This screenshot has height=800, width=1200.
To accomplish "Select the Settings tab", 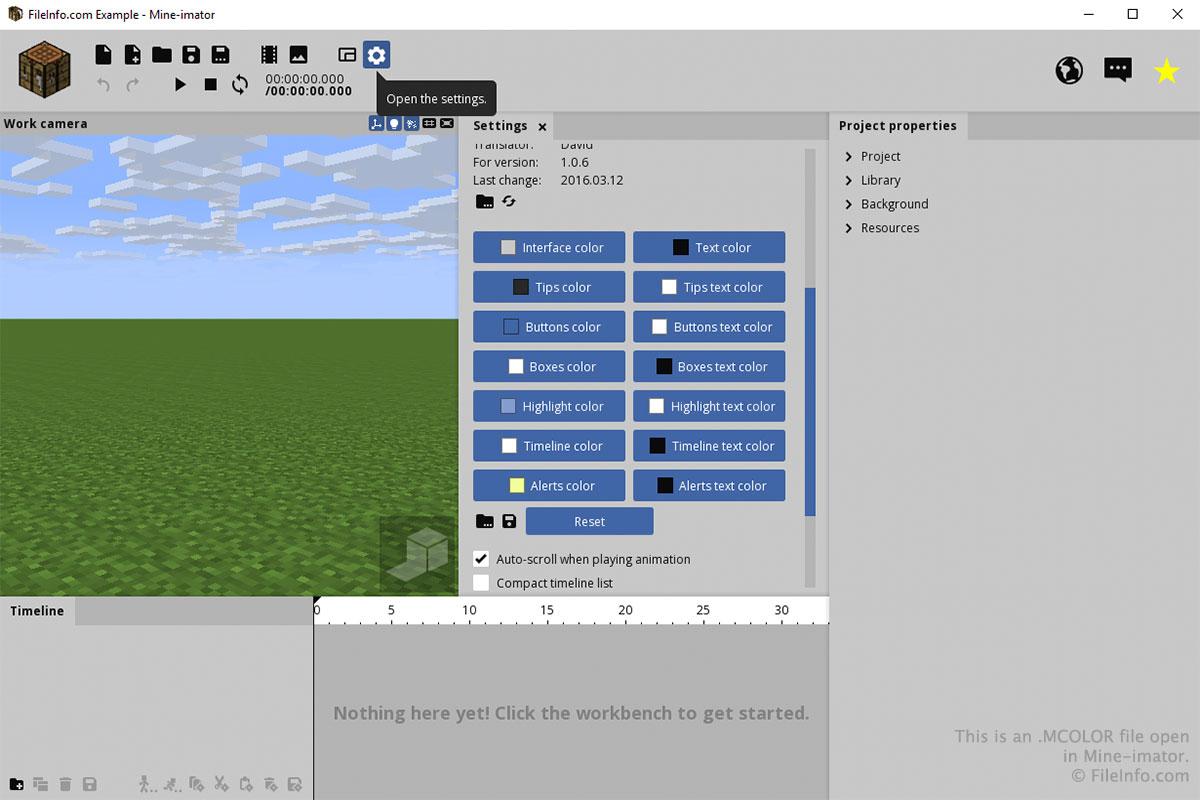I will pyautogui.click(x=500, y=126).
